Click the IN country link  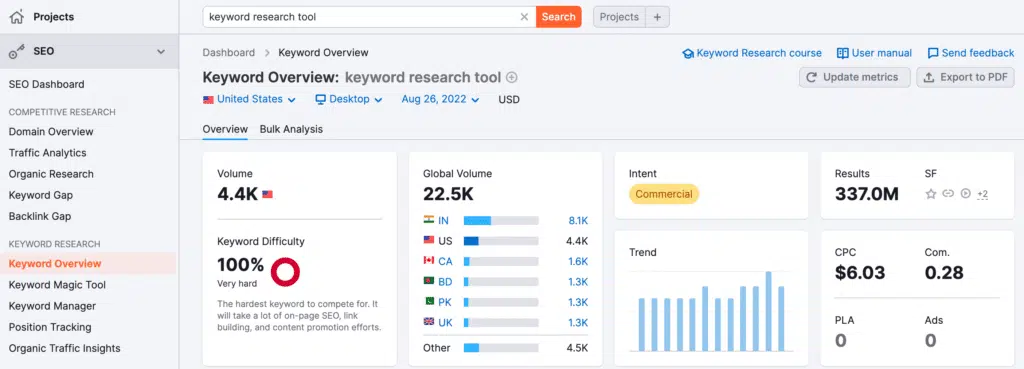click(x=443, y=221)
